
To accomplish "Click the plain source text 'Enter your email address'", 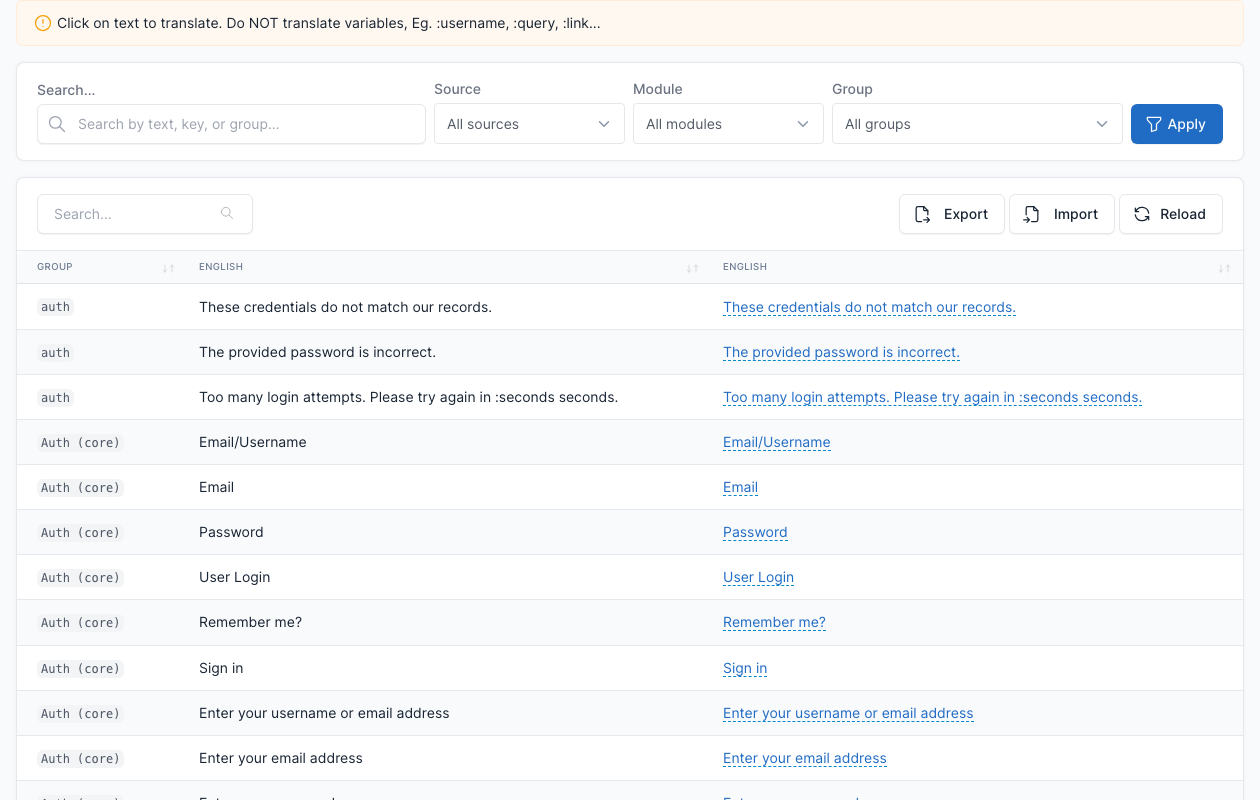I will tap(281, 758).
